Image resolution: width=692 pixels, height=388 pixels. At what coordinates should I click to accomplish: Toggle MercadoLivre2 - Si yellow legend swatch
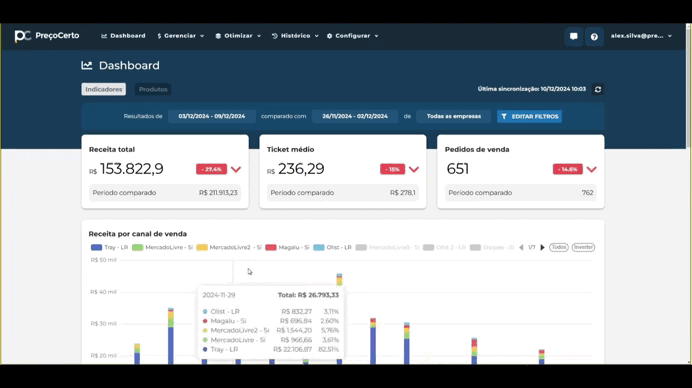coord(202,247)
